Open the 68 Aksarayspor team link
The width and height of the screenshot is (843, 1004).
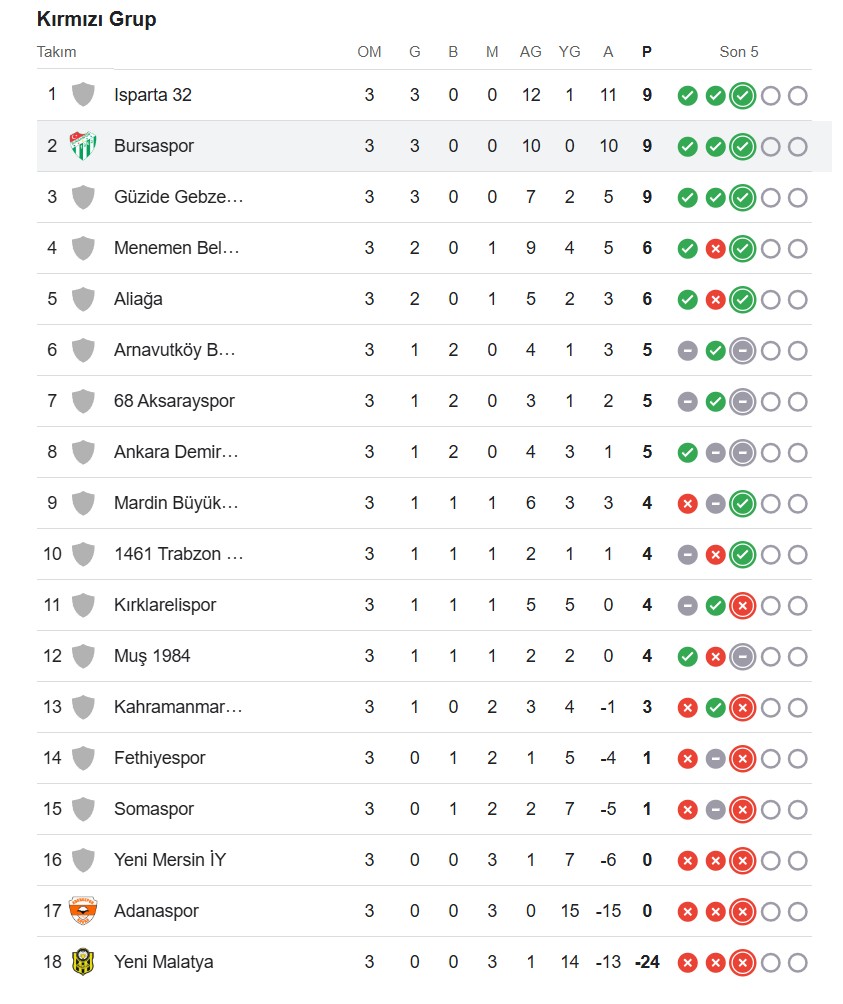tap(174, 401)
